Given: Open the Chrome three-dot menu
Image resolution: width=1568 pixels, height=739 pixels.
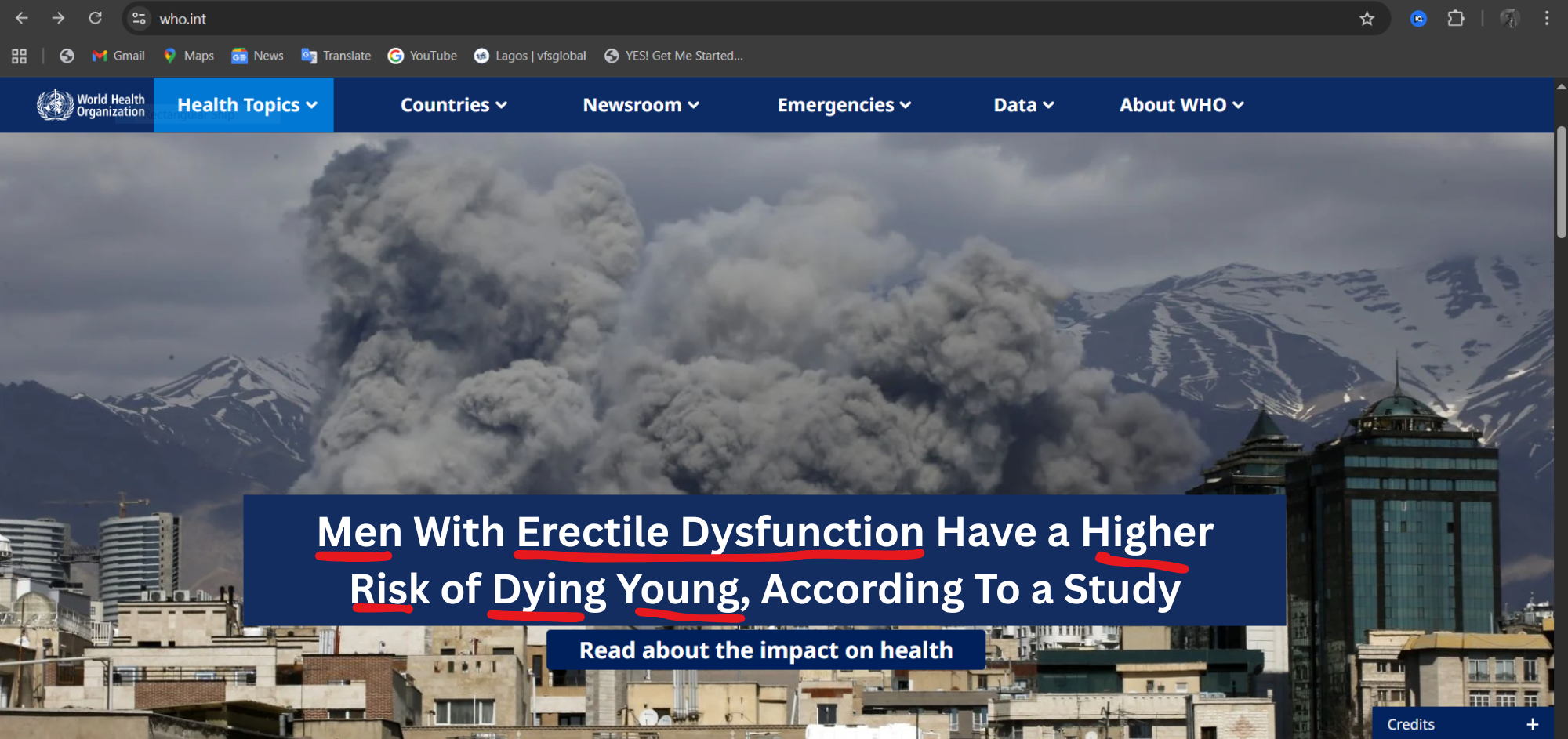Looking at the screenshot, I should [1546, 19].
